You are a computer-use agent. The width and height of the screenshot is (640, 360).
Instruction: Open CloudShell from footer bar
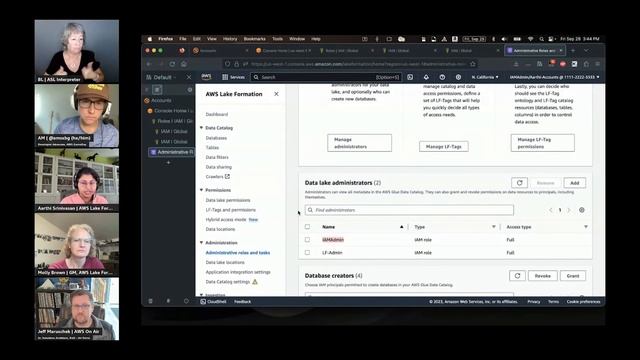(x=213, y=302)
